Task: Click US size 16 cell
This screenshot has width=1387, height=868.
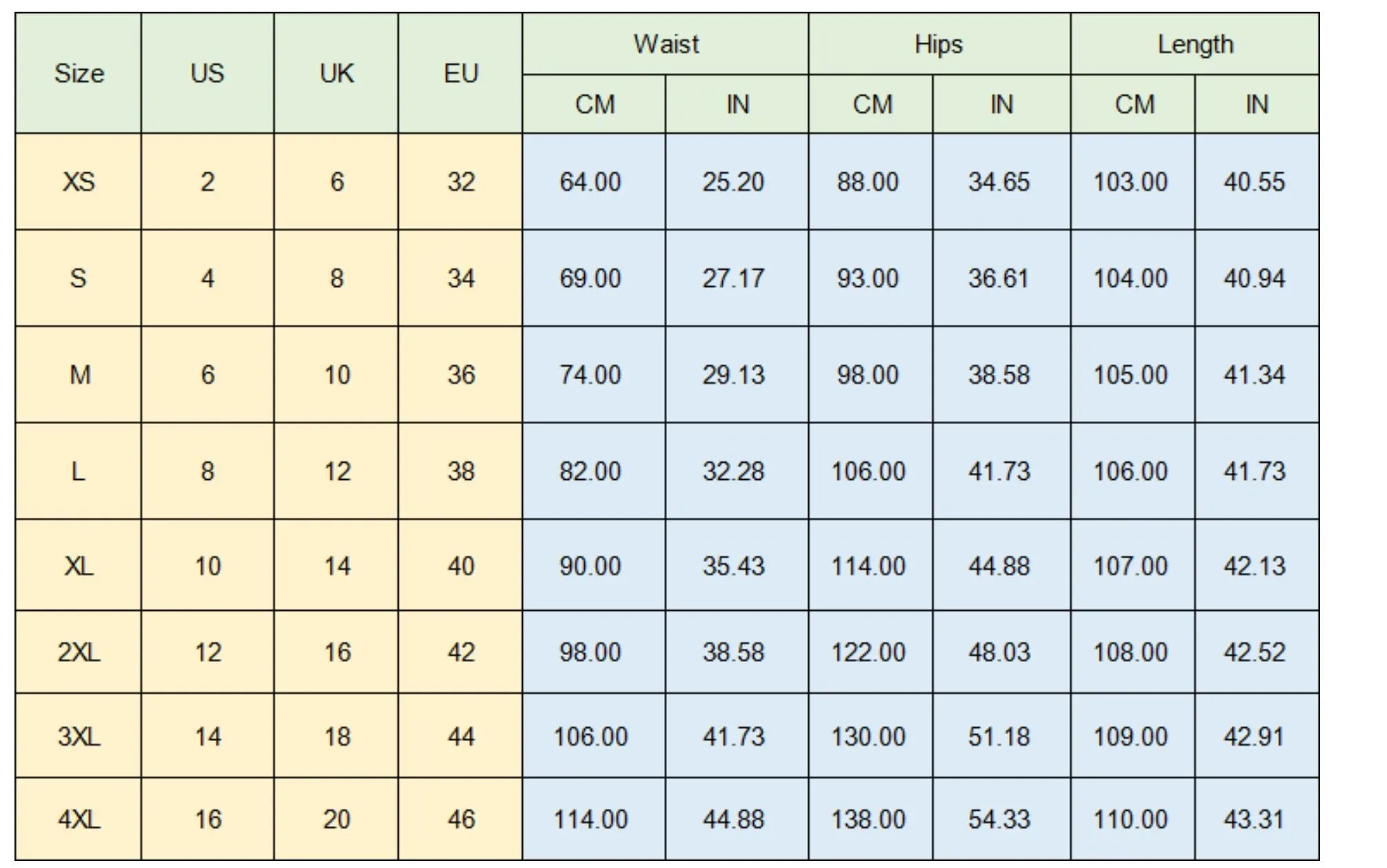Action: pyautogui.click(x=208, y=819)
